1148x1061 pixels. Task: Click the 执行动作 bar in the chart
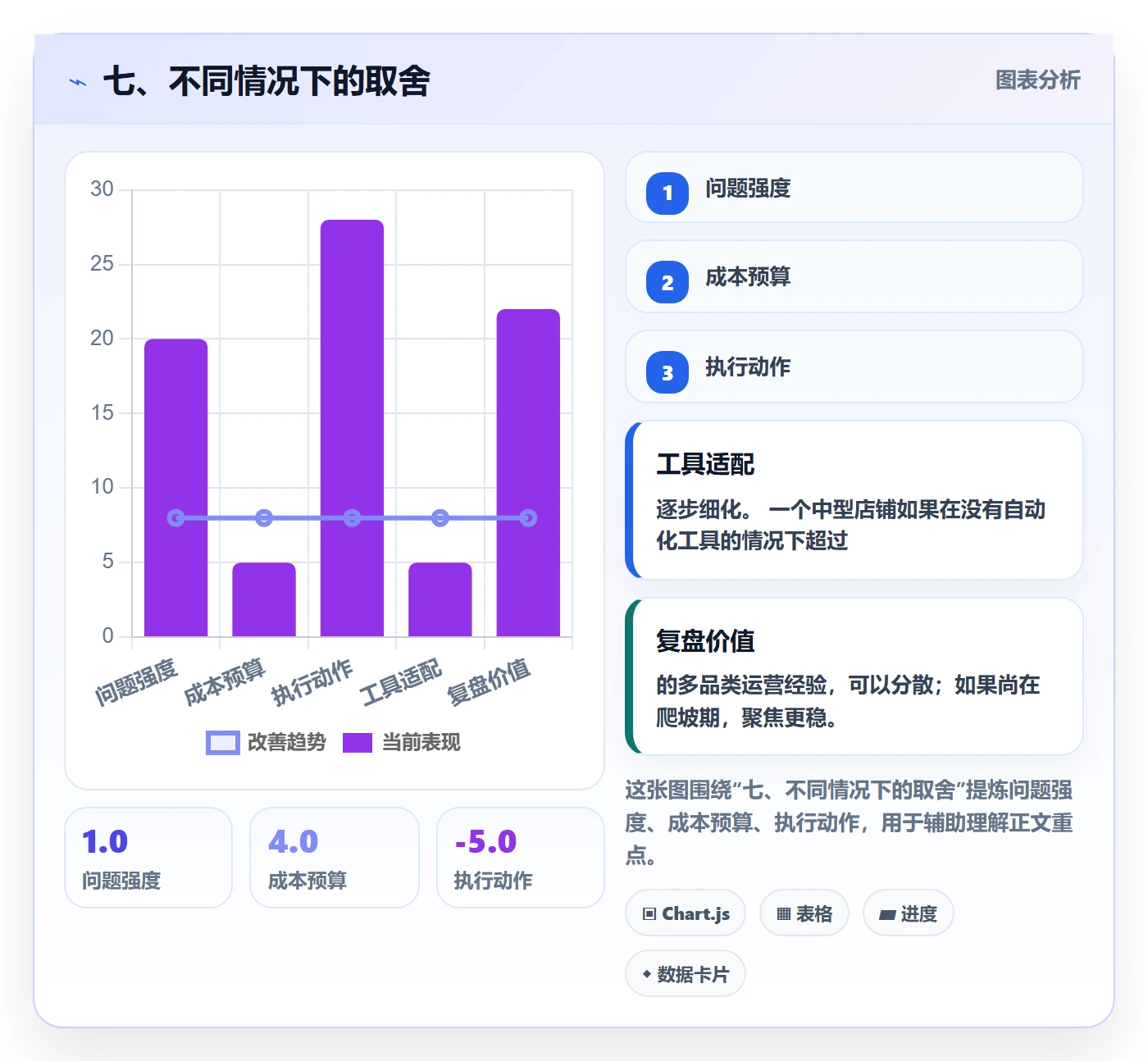tap(352, 428)
